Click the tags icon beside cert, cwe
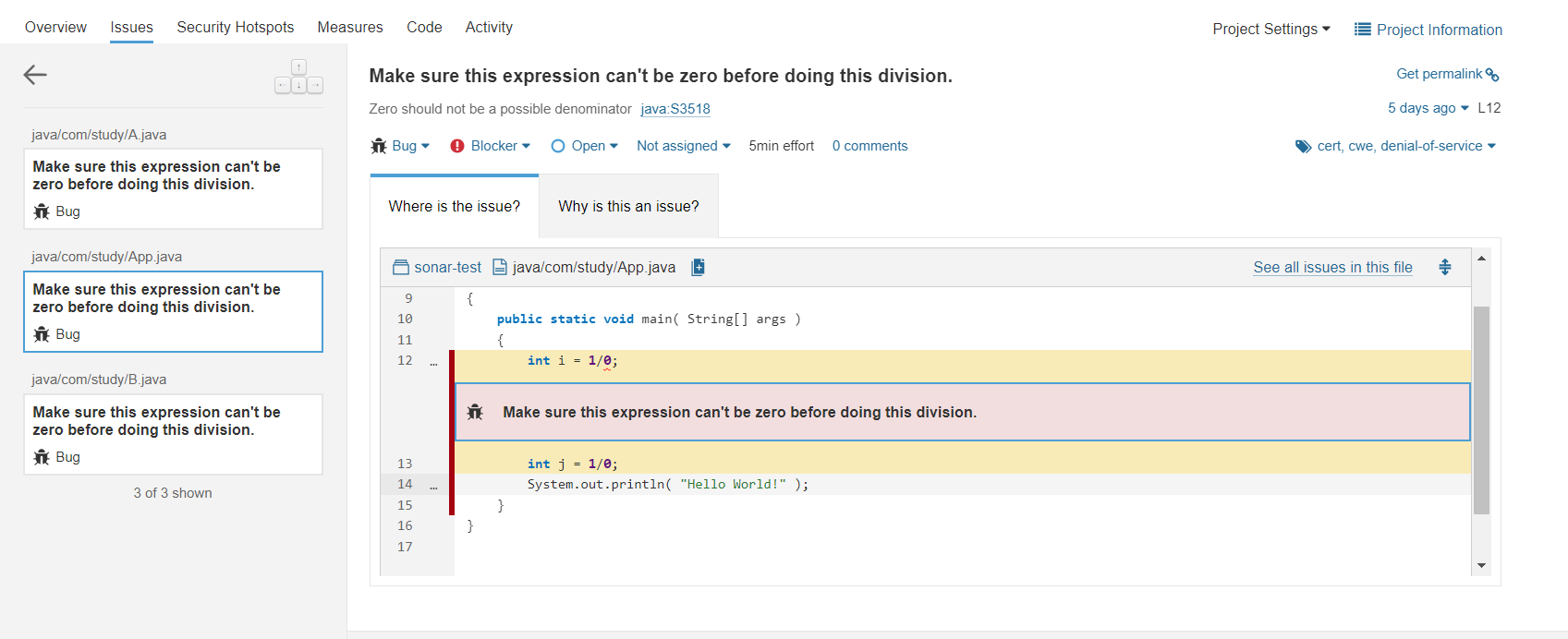Image resolution: width=1568 pixels, height=639 pixels. (1303, 146)
